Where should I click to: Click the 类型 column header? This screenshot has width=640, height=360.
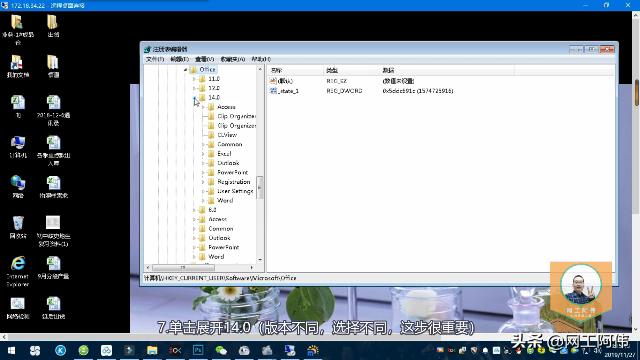[351, 71]
